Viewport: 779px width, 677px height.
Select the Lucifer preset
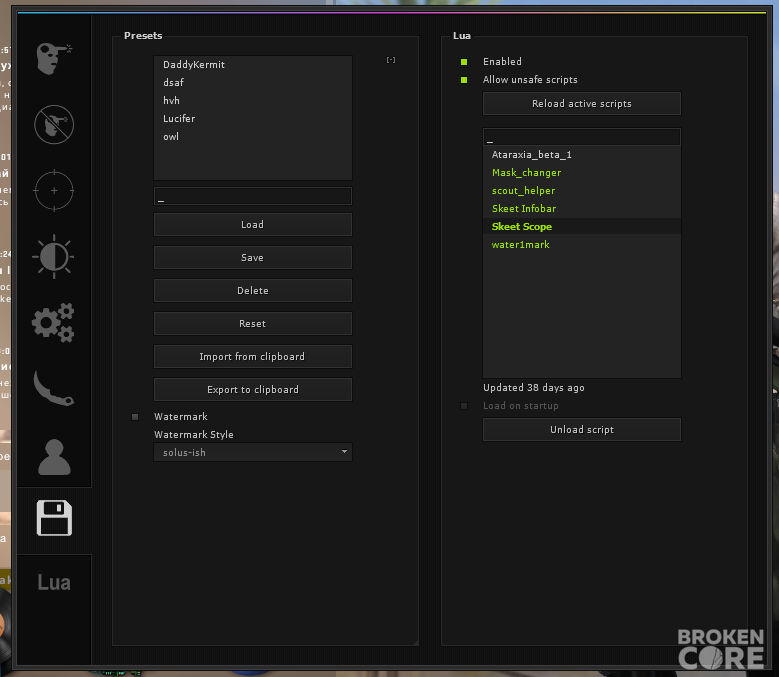(x=253, y=119)
